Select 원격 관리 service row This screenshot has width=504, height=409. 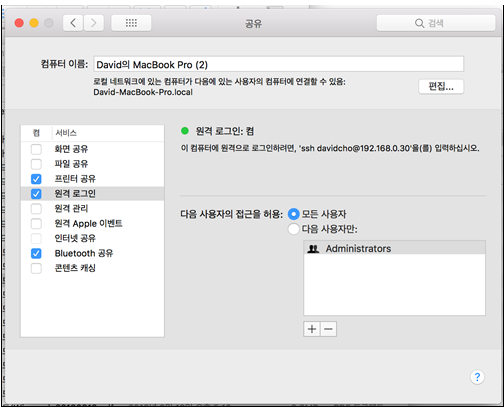(92, 209)
